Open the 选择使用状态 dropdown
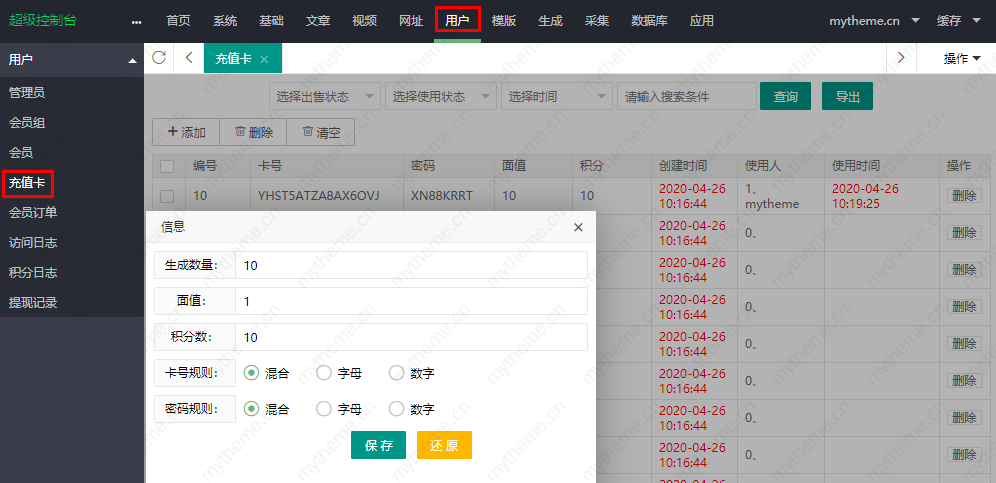 click(440, 96)
